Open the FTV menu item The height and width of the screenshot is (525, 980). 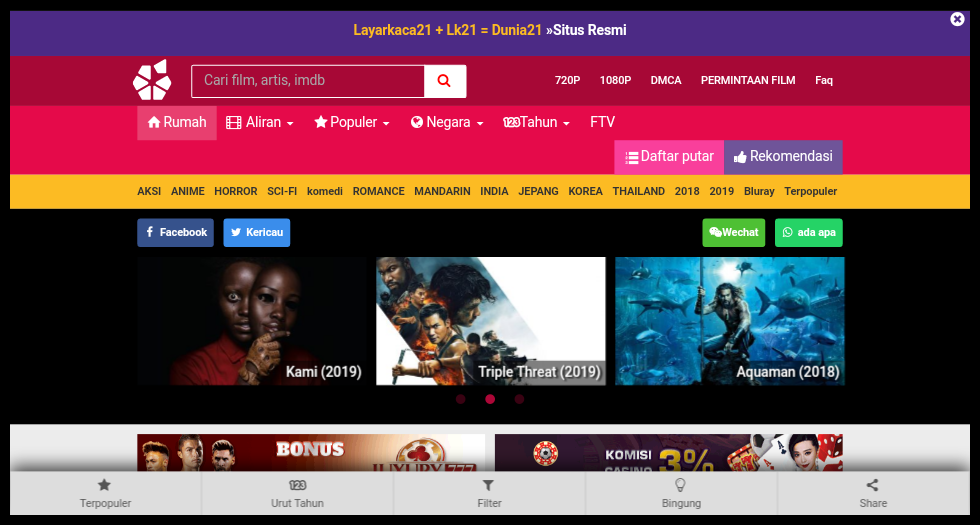(602, 122)
